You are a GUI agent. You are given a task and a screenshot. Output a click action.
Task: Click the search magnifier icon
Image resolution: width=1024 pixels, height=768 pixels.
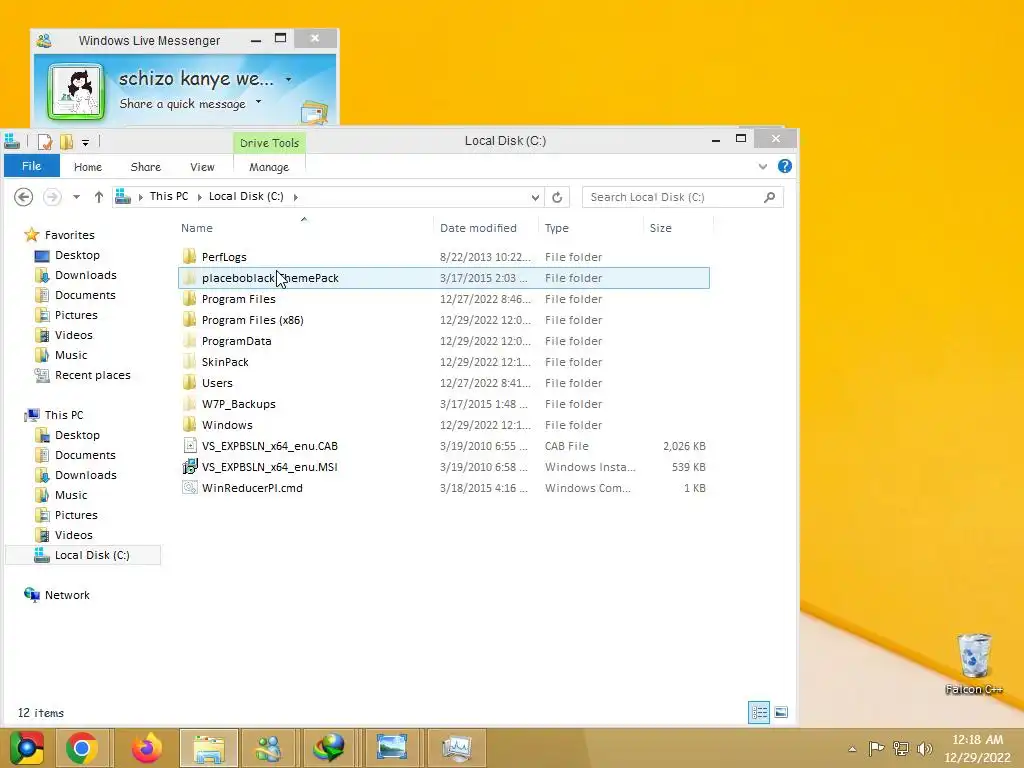click(769, 197)
